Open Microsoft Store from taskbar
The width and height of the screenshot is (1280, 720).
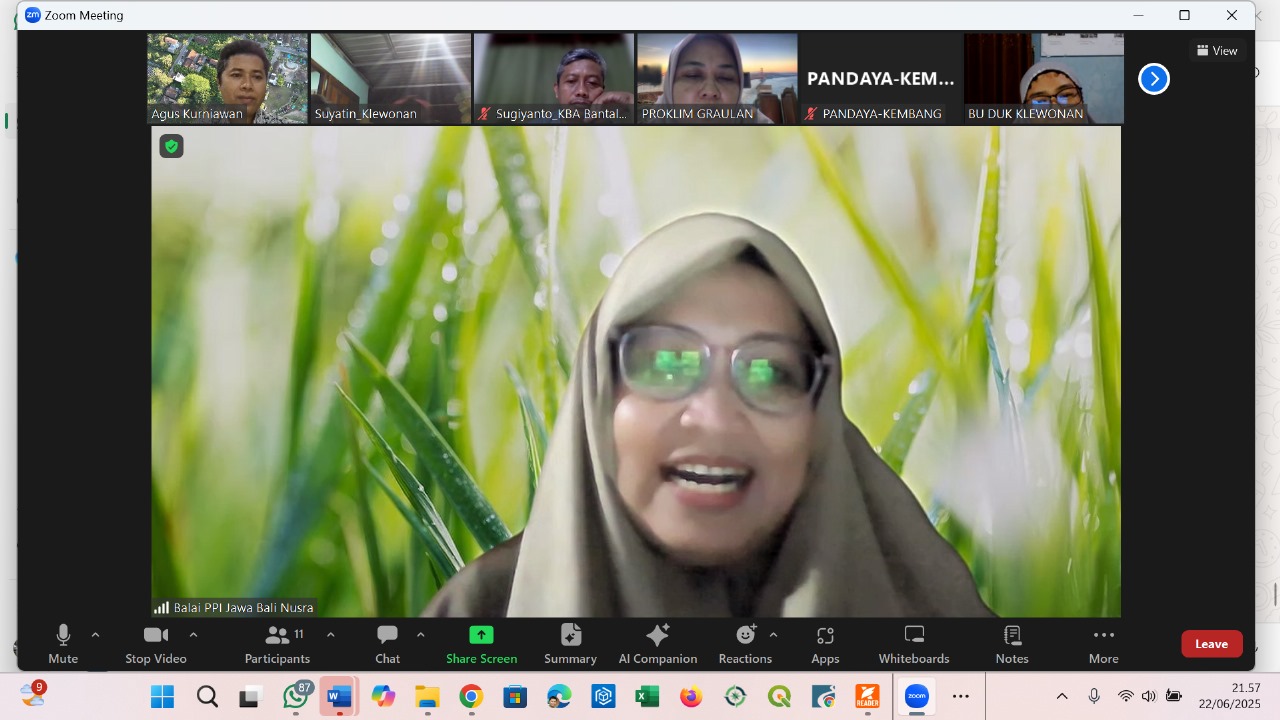pyautogui.click(x=515, y=696)
